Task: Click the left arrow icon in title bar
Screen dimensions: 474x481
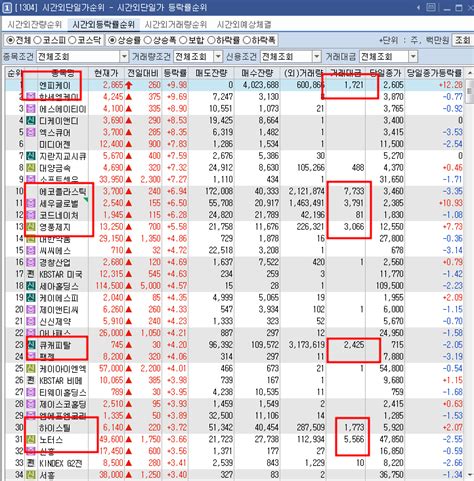Action: click(419, 7)
